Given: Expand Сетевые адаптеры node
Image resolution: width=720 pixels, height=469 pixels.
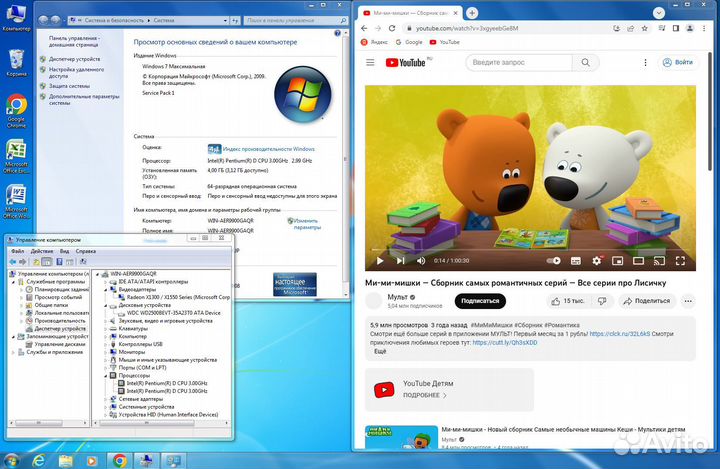Looking at the screenshot, I should point(106,399).
